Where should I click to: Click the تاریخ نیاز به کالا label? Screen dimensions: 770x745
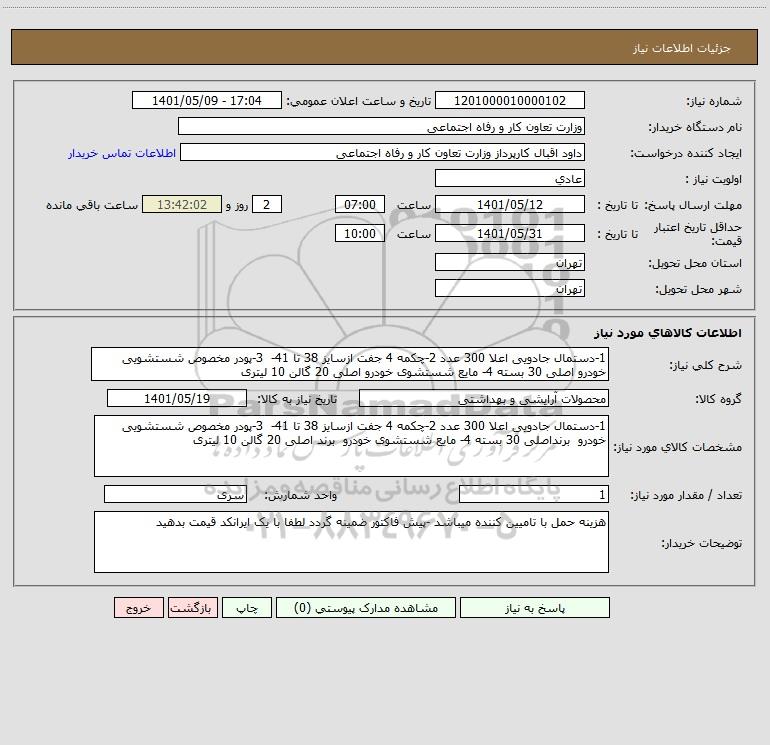point(298,399)
